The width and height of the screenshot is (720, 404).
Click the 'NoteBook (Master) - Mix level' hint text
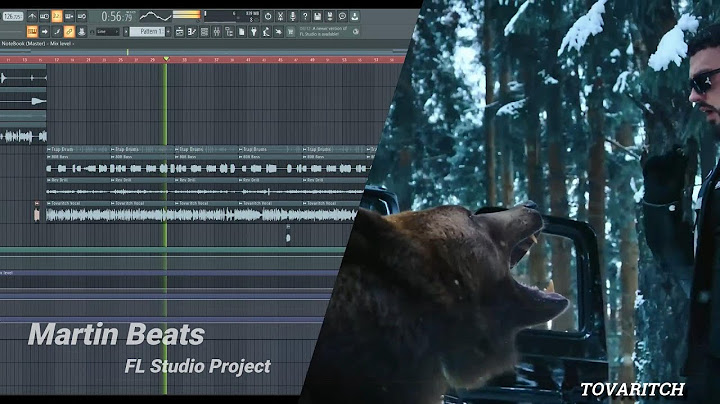[x=37, y=44]
